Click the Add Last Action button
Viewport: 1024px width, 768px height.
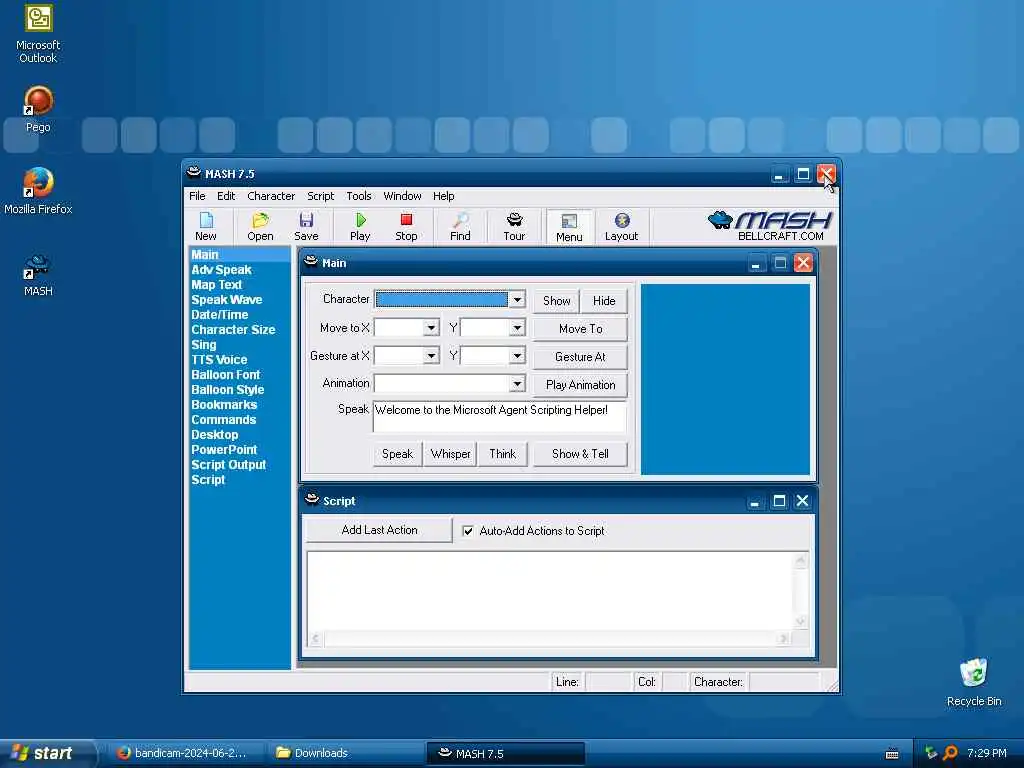379,530
